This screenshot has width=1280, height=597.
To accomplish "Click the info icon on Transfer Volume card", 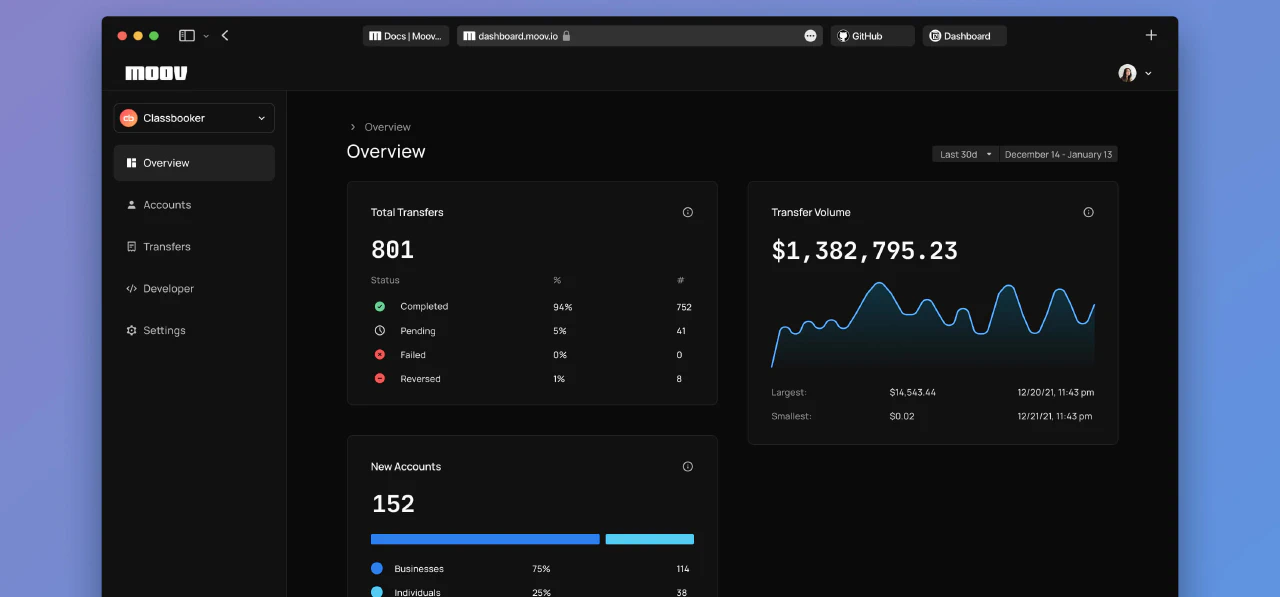I will [x=1088, y=212].
